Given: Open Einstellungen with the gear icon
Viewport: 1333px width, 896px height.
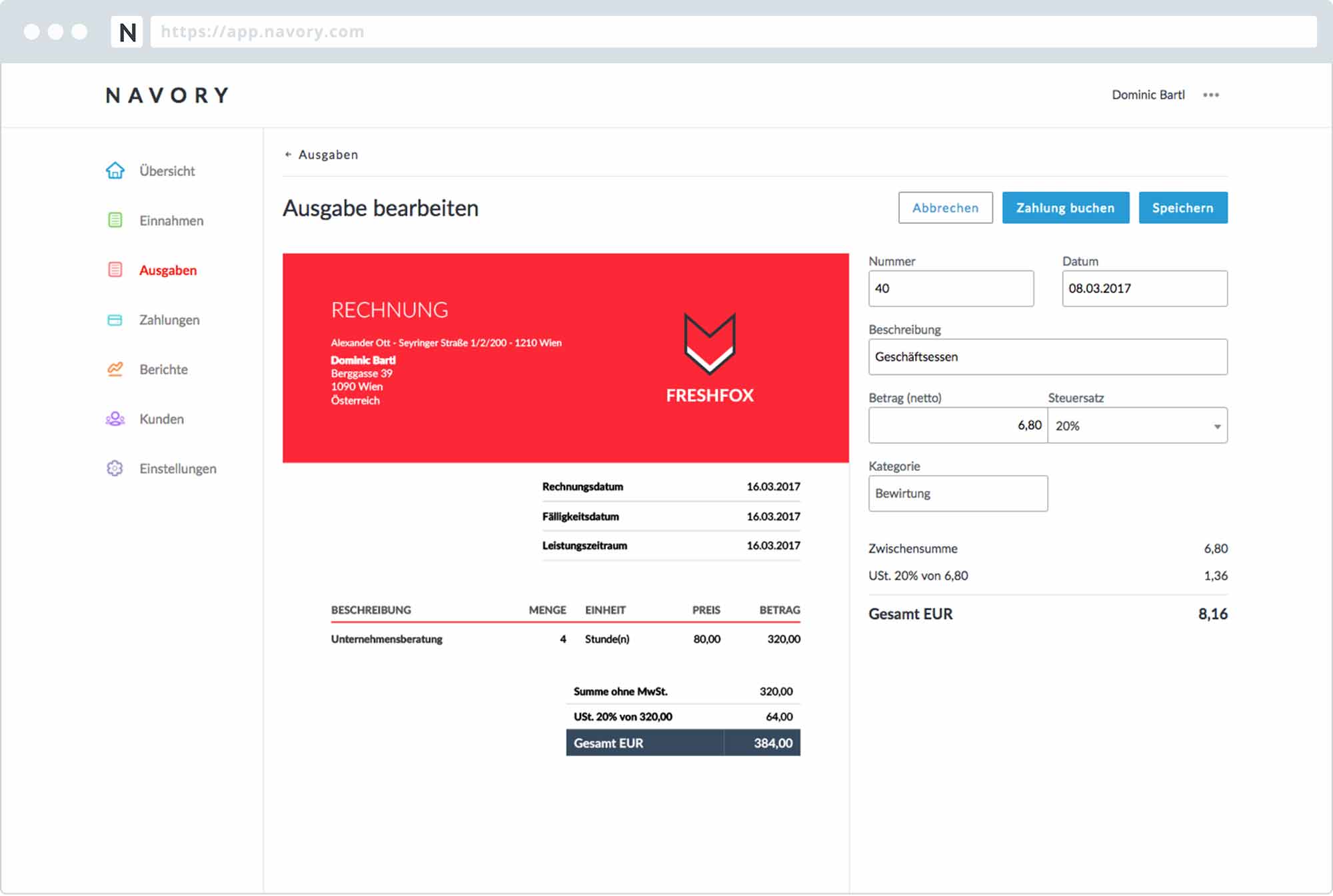Looking at the screenshot, I should tap(115, 468).
